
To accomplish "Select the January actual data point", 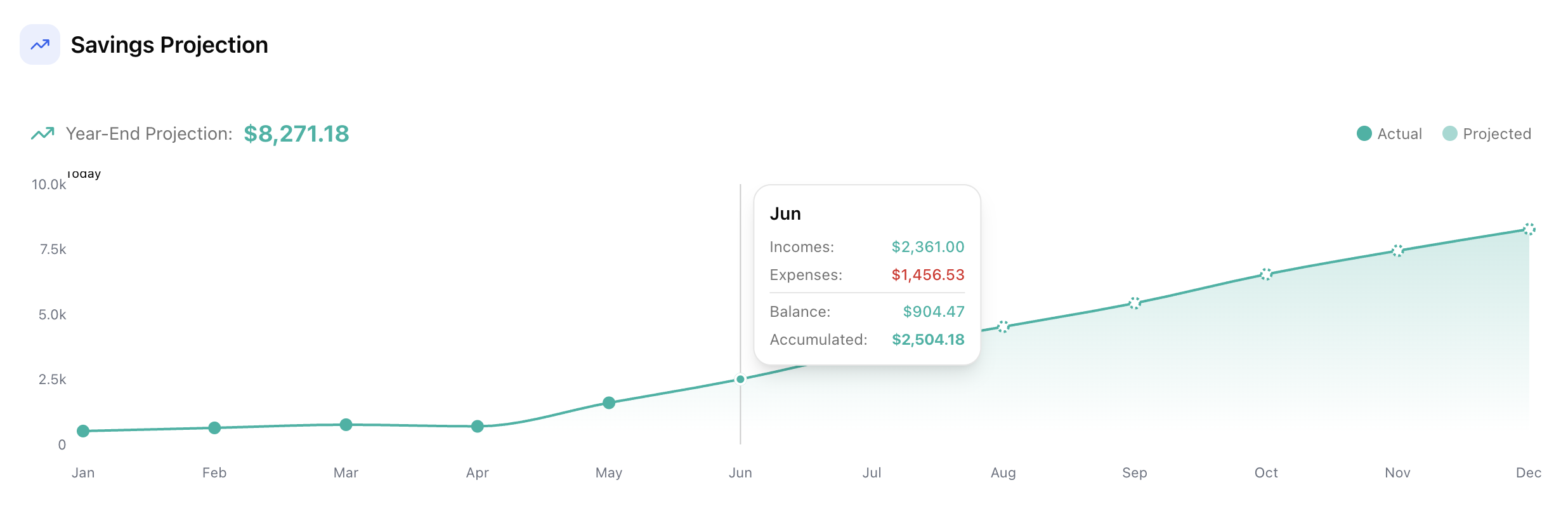I will pyautogui.click(x=84, y=431).
